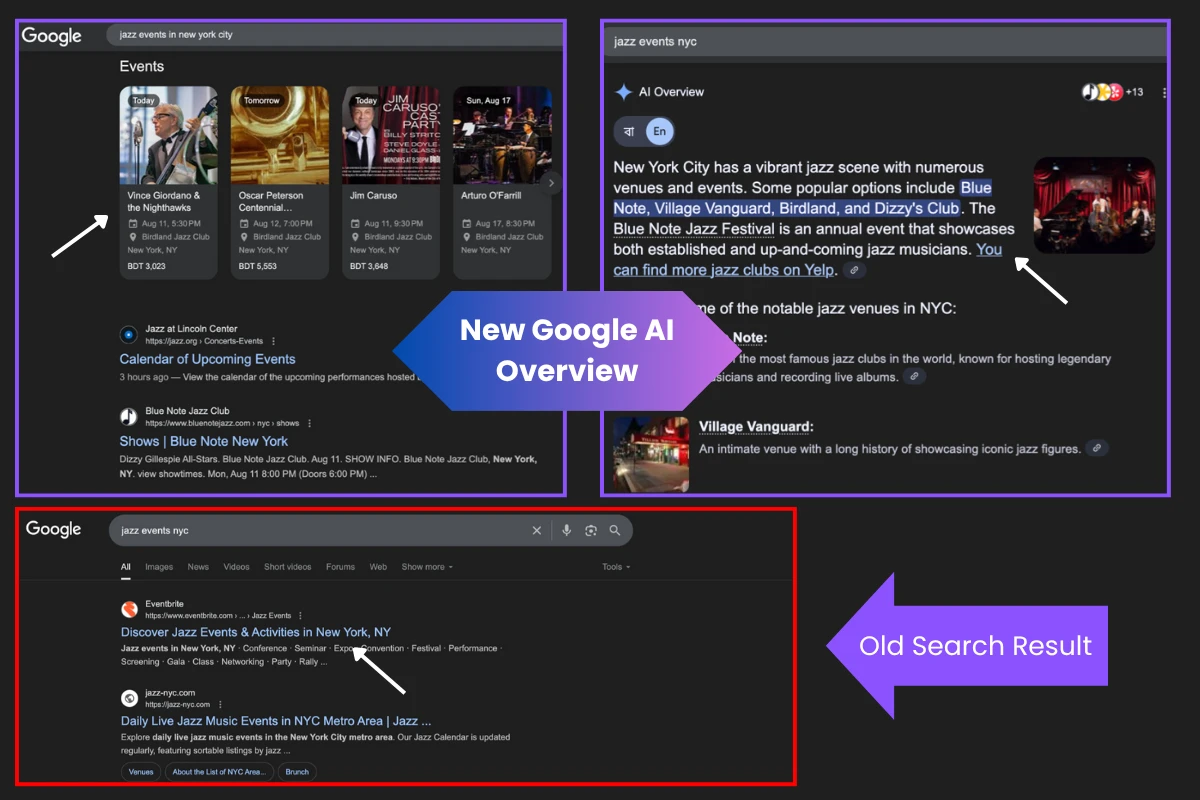Viewport: 1200px width, 800px height.
Task: Open the AI Overview three-dot menu
Action: click(x=1164, y=92)
